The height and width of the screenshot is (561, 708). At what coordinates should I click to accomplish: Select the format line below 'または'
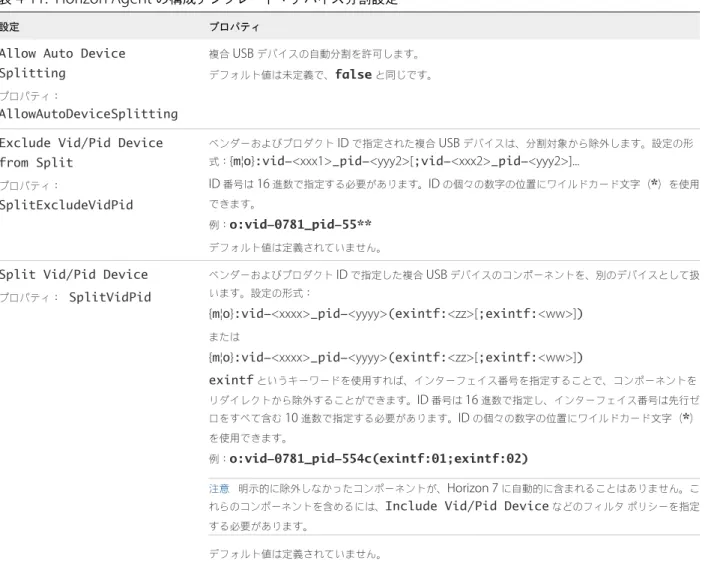pos(396,357)
